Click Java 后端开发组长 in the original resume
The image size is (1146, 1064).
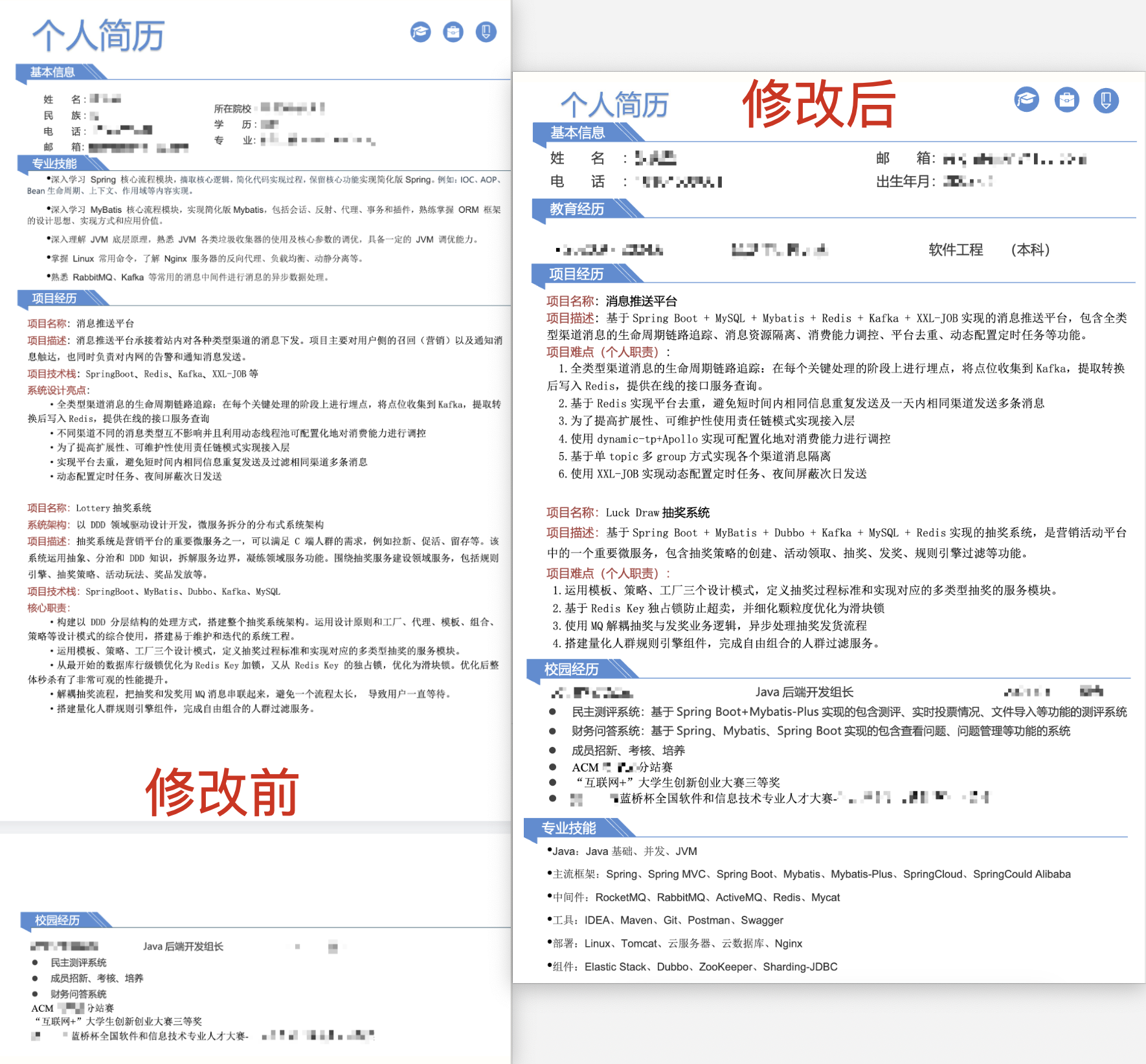183,946
